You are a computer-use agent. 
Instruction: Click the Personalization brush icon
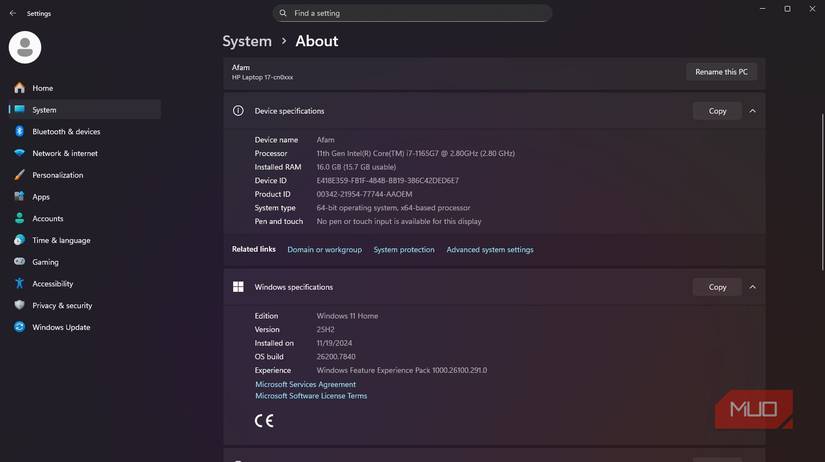tap(19, 175)
